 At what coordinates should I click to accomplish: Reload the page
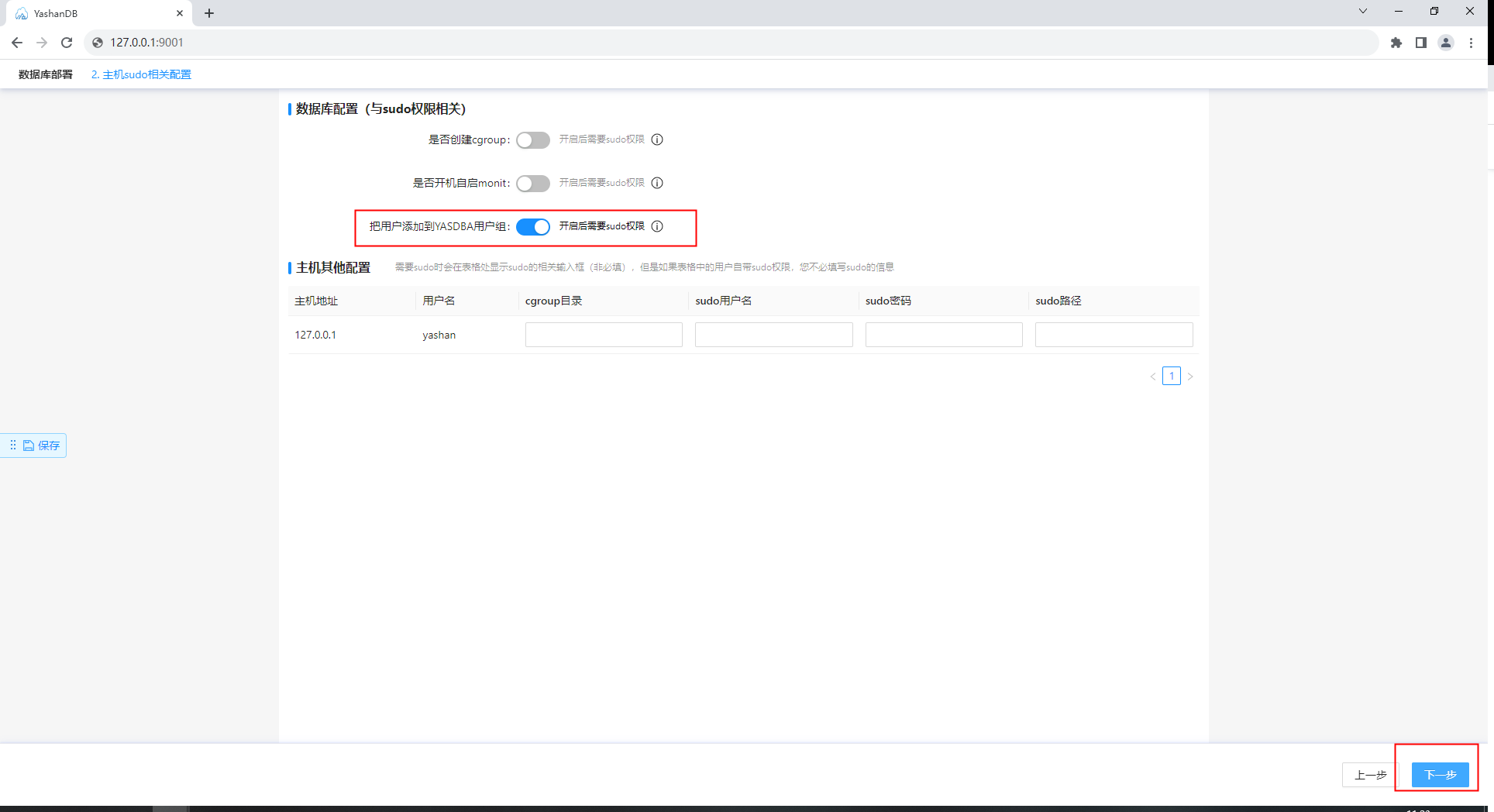point(67,43)
